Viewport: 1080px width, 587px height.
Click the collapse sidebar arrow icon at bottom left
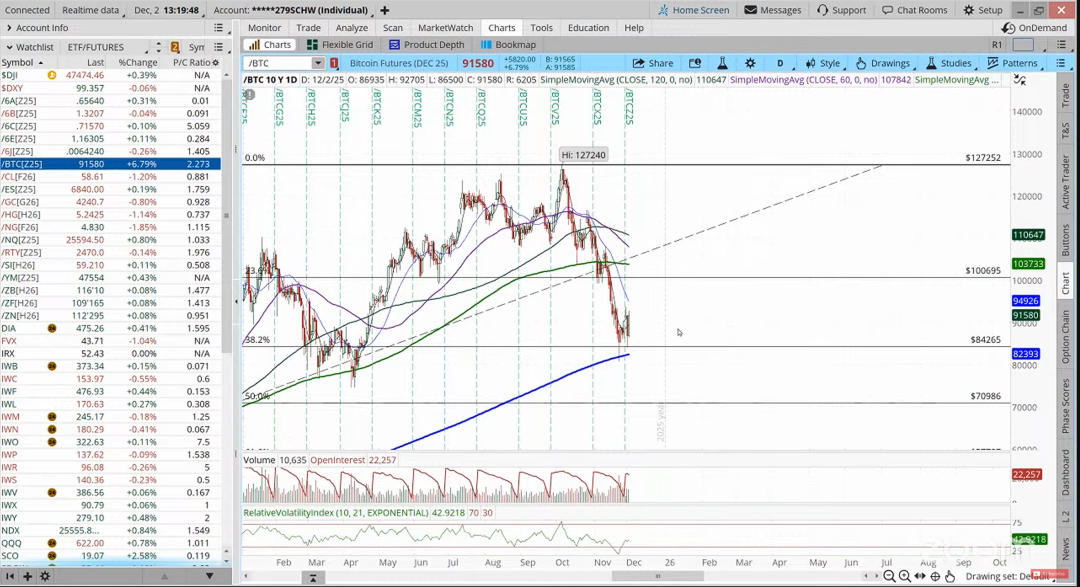tap(10, 576)
